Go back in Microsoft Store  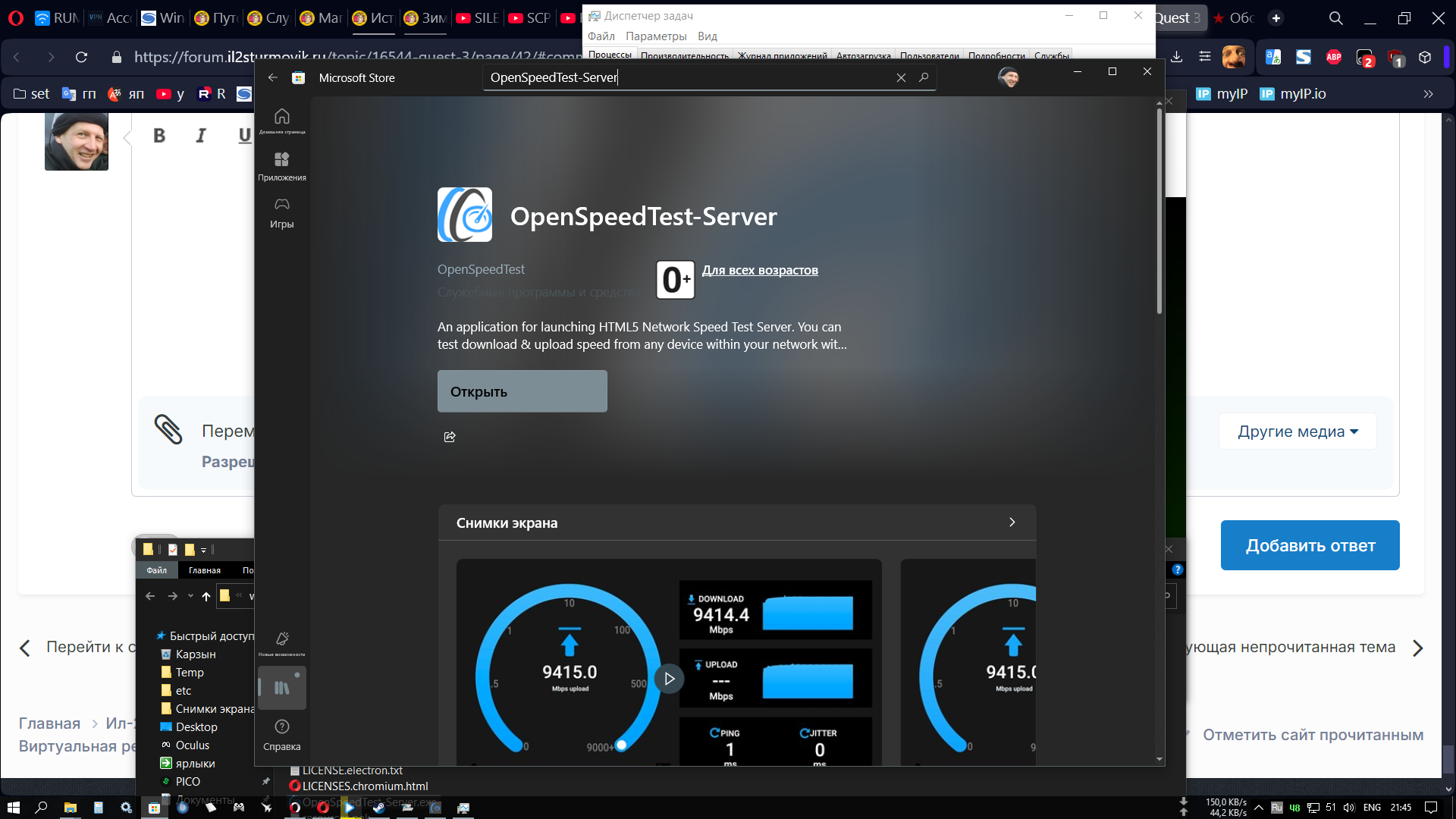(273, 77)
